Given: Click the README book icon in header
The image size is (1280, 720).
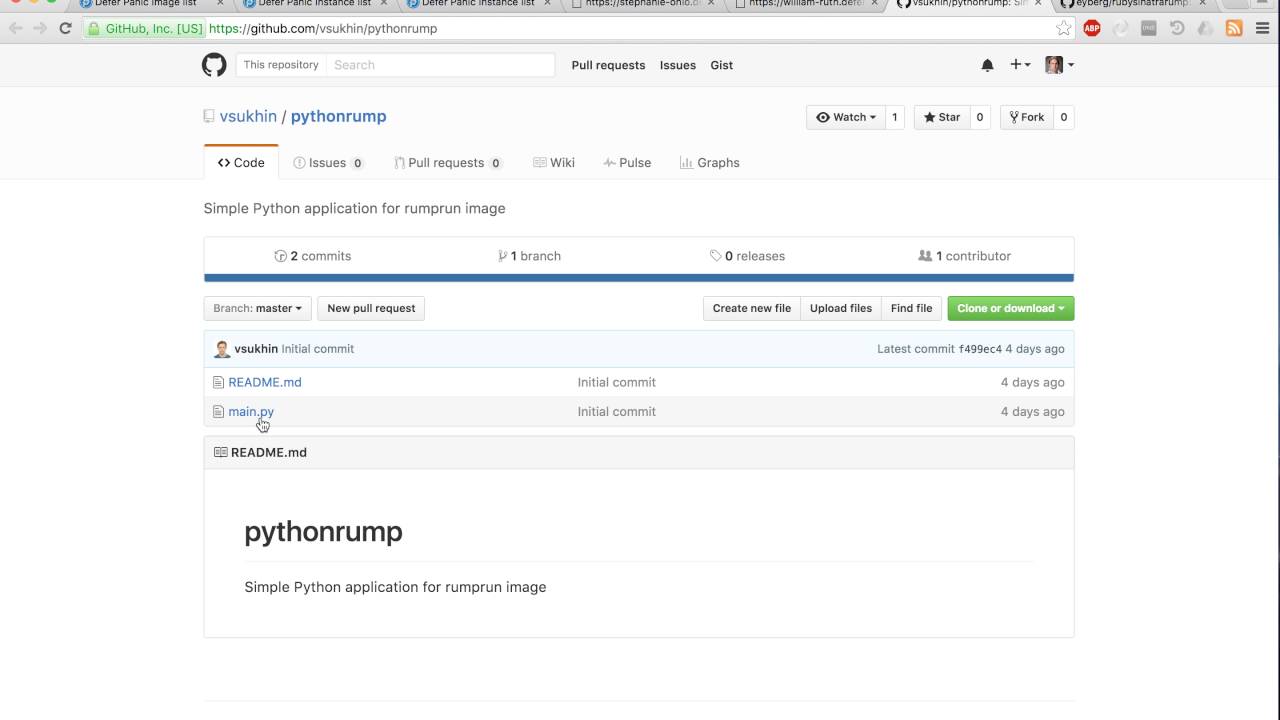Looking at the screenshot, I should tap(220, 452).
